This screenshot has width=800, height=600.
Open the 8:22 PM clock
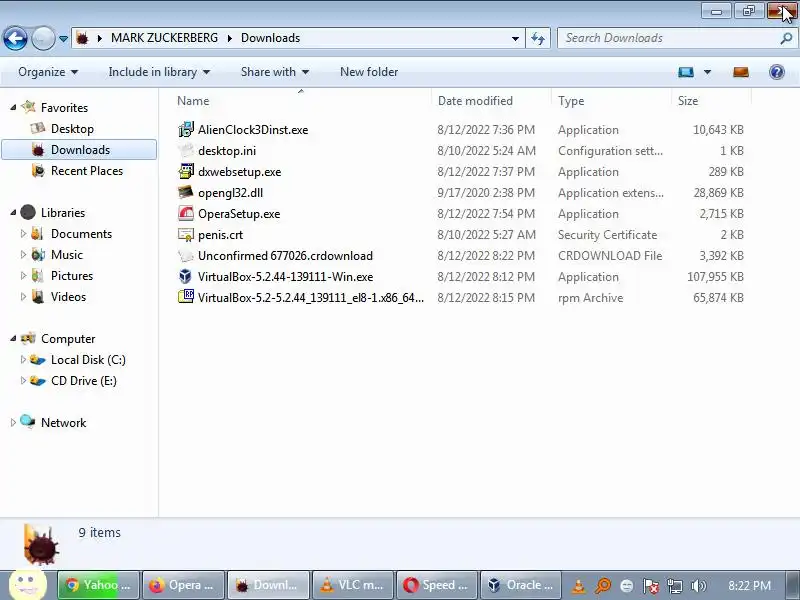click(749, 586)
